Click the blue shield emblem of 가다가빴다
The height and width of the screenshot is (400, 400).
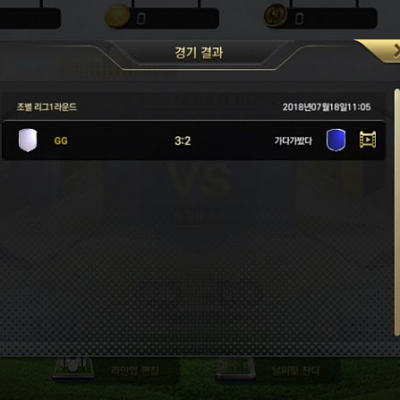(336, 140)
